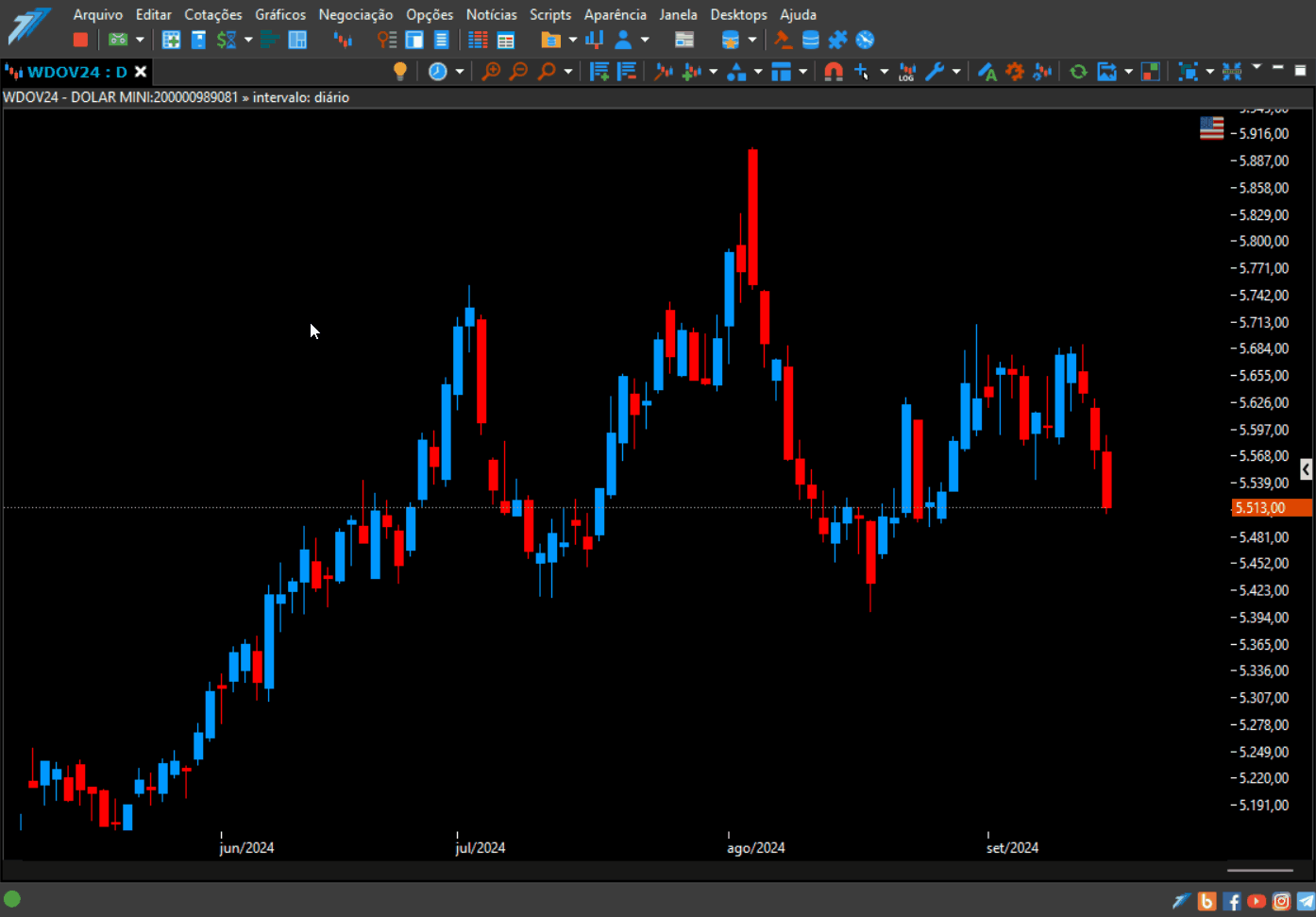Click the orange folder database icon
The width and height of the screenshot is (1316, 917).
coord(550,40)
